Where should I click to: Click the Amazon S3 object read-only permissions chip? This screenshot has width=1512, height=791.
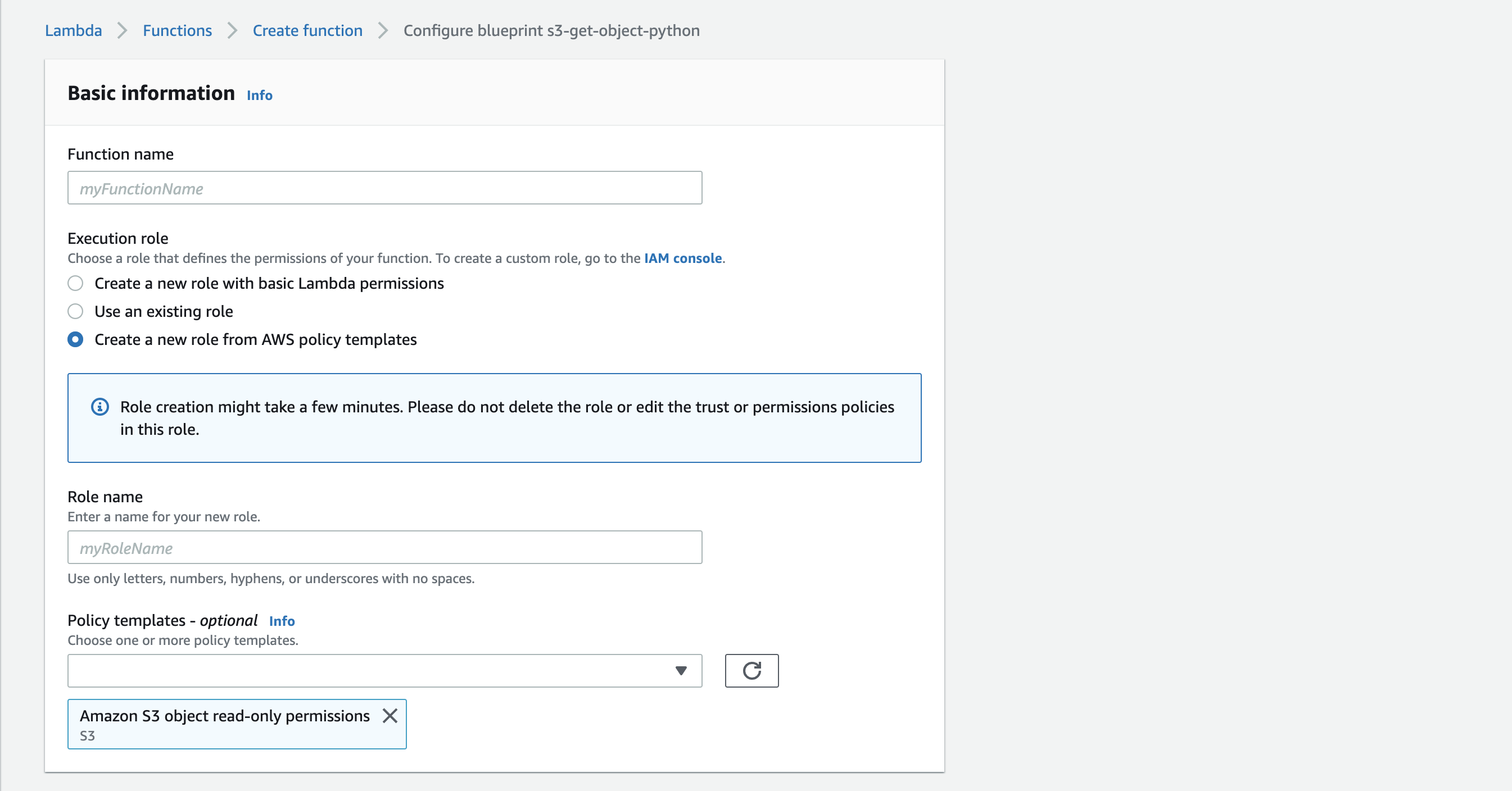(x=225, y=723)
